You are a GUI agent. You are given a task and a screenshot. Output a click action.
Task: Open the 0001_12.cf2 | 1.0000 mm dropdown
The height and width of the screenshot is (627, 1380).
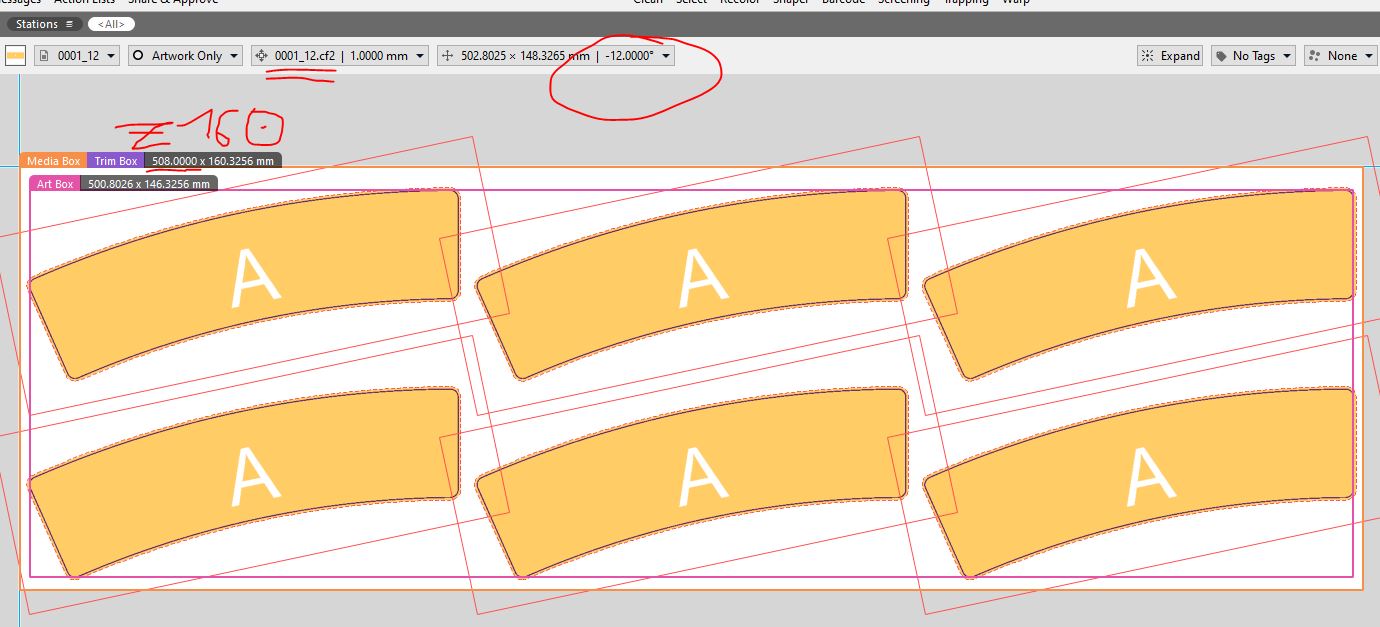pos(340,56)
